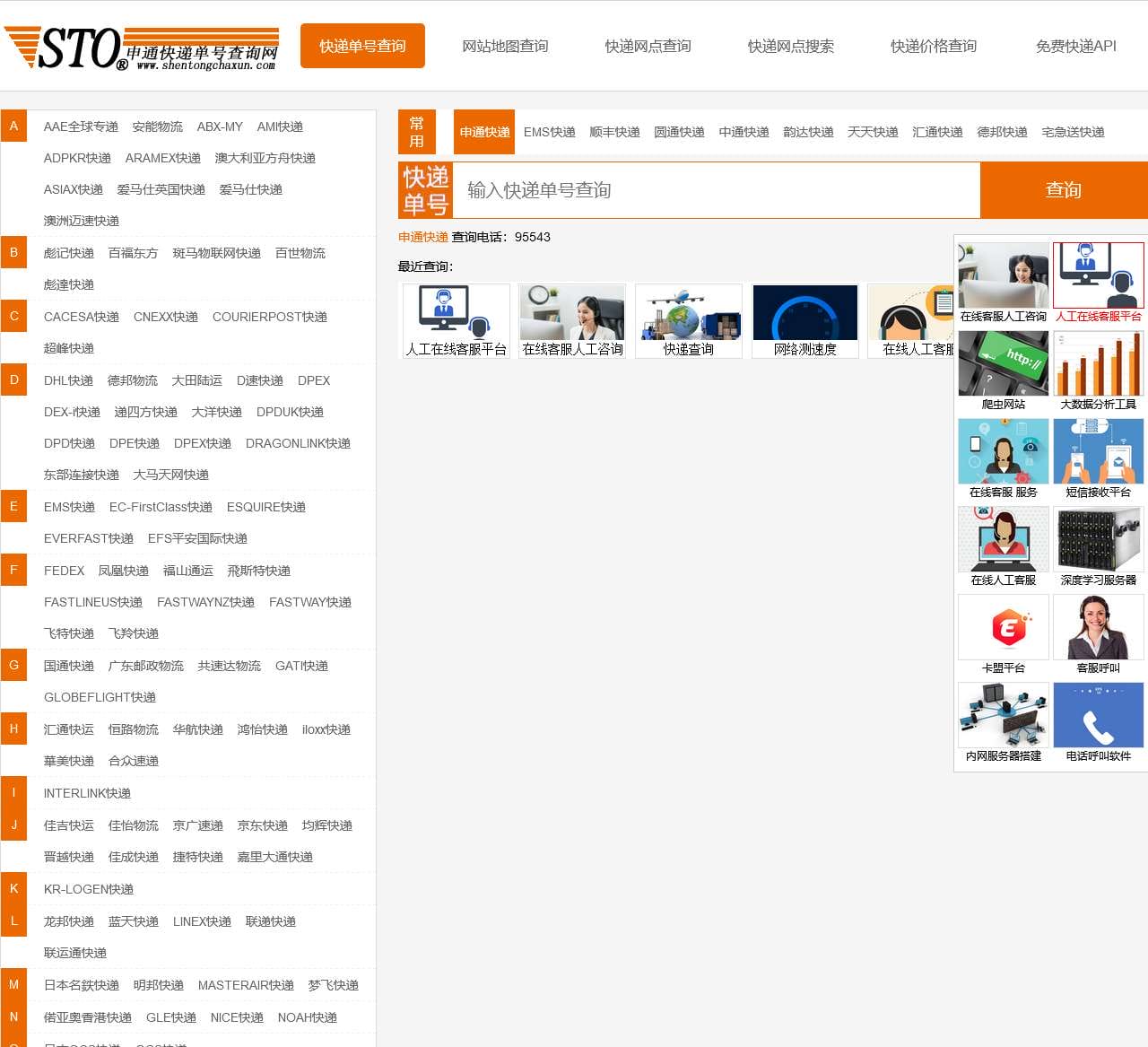The height and width of the screenshot is (1047, 1148).
Task: Jump to letter A courier index
Action: coord(13,127)
